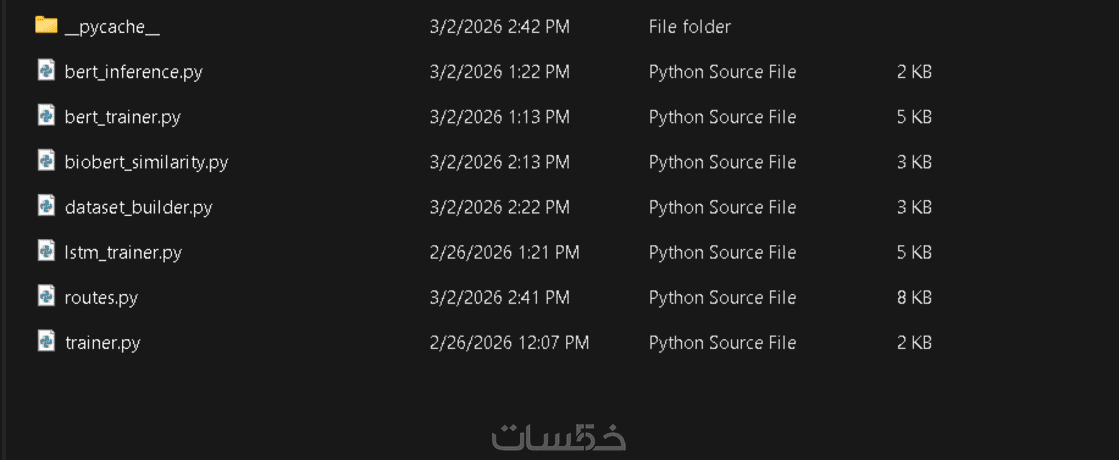Screen dimensions: 1119x460
Task: Click routes.py date modified 3/2/2026 2:41 PM
Action: (499, 297)
